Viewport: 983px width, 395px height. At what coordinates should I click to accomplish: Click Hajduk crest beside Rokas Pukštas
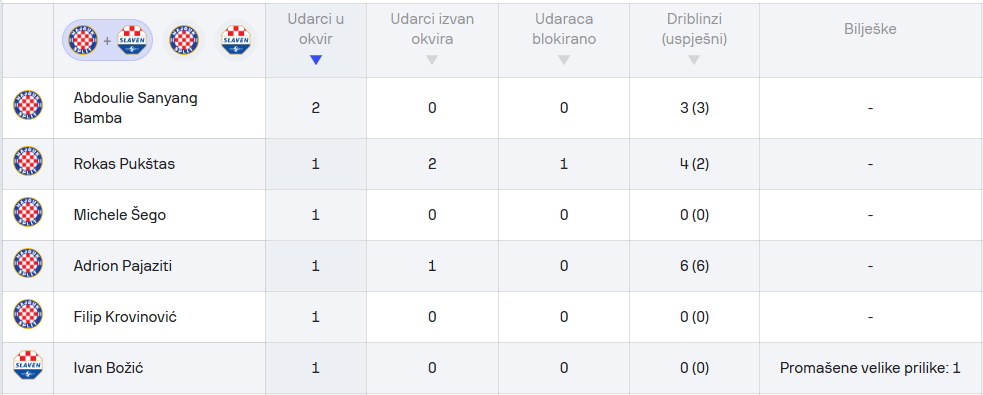[x=28, y=161]
